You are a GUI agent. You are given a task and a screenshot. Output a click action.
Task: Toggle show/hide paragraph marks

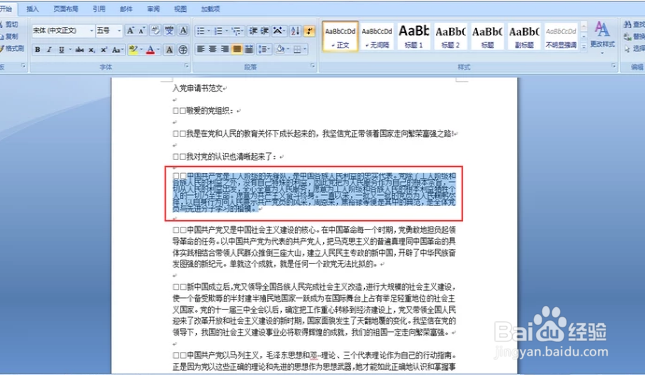pos(309,31)
